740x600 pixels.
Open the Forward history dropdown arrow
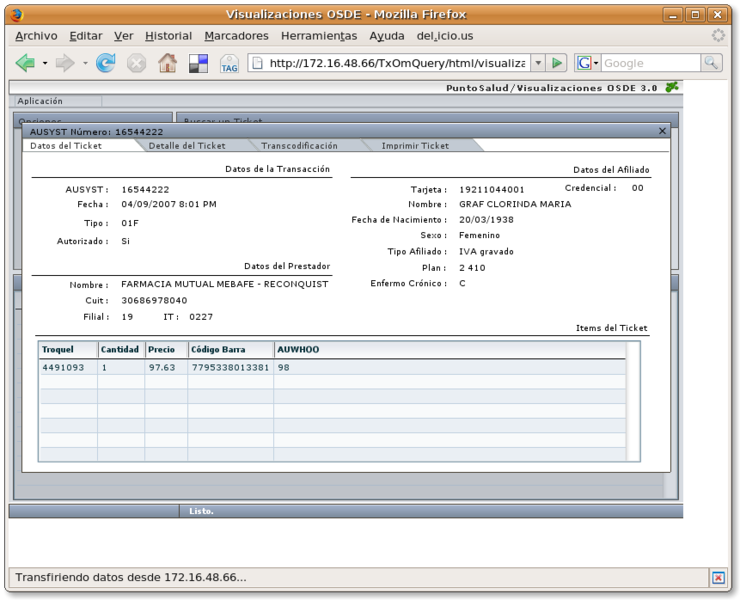point(85,63)
